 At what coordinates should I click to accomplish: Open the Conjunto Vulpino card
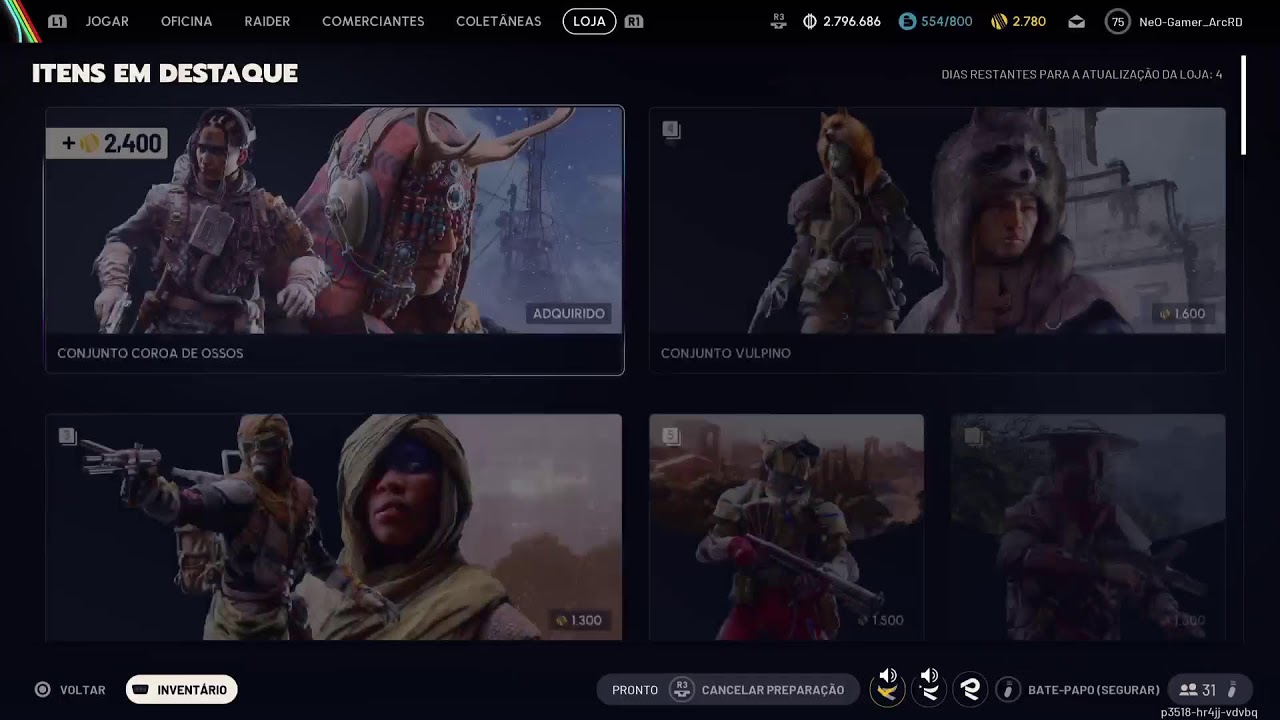[937, 240]
